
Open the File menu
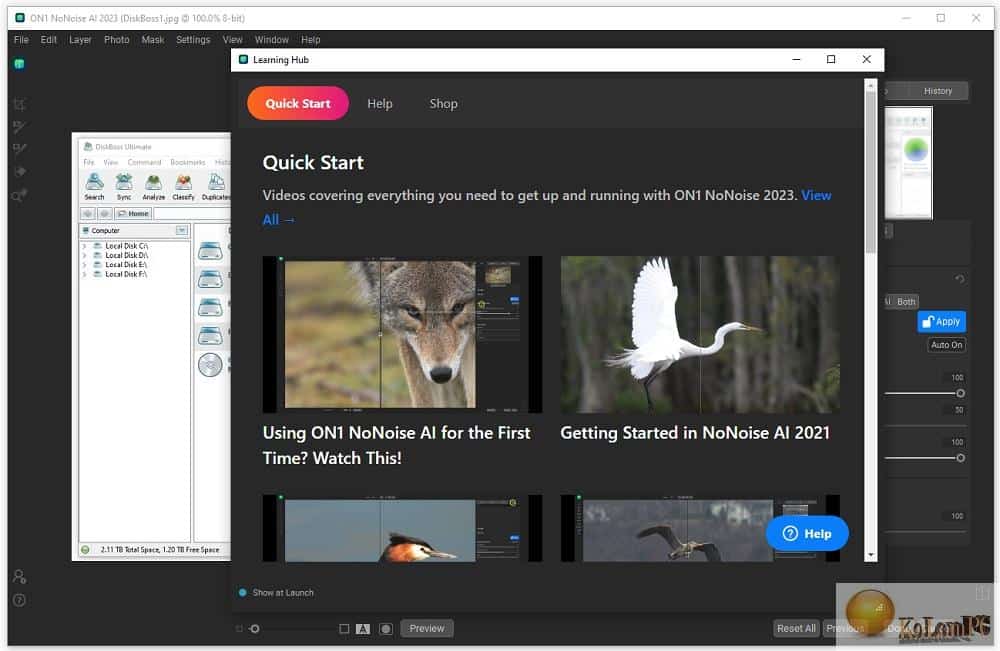coord(21,40)
